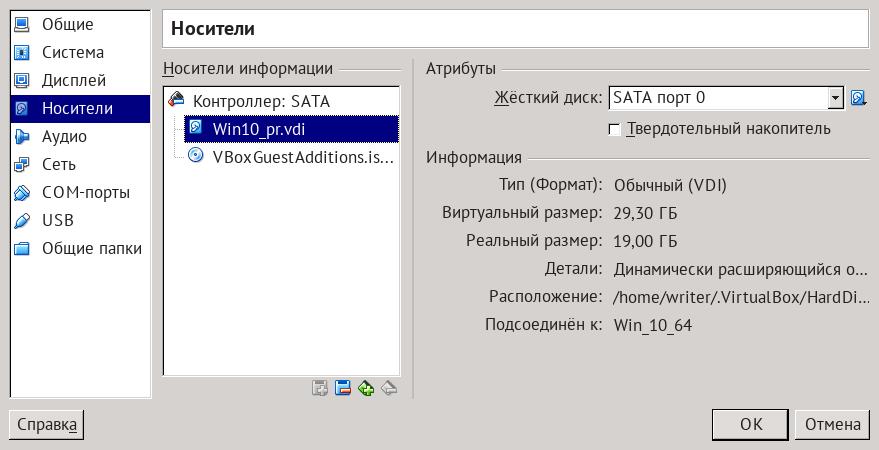Click the 29,30 ГБ virtual size value
Screen dimensions: 879x450
coord(645,214)
